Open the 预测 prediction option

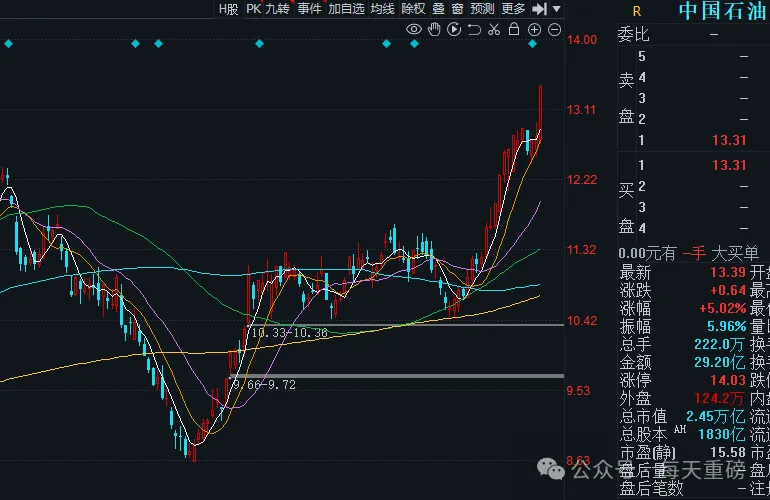point(482,9)
